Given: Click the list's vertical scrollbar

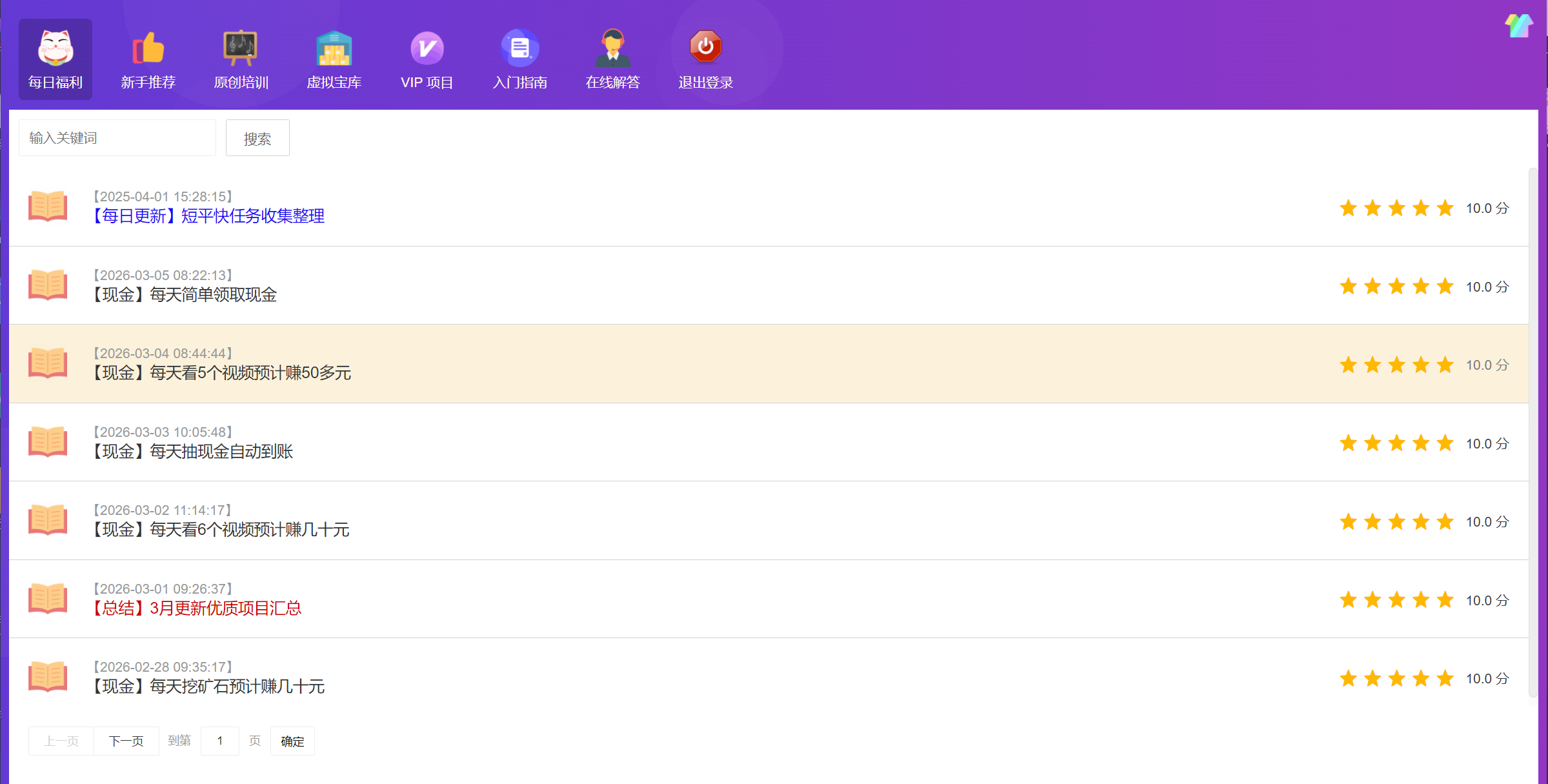Looking at the screenshot, I should click(x=1533, y=432).
